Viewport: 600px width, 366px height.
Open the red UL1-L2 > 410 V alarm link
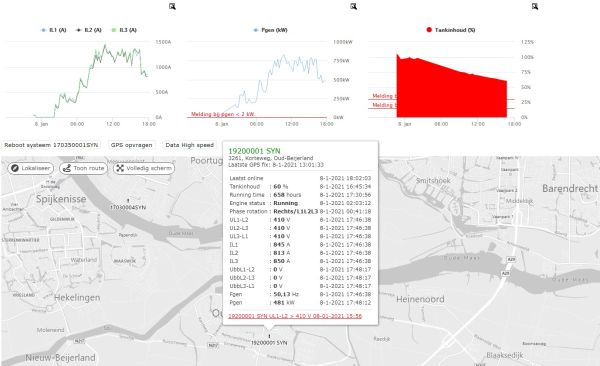coord(295,316)
